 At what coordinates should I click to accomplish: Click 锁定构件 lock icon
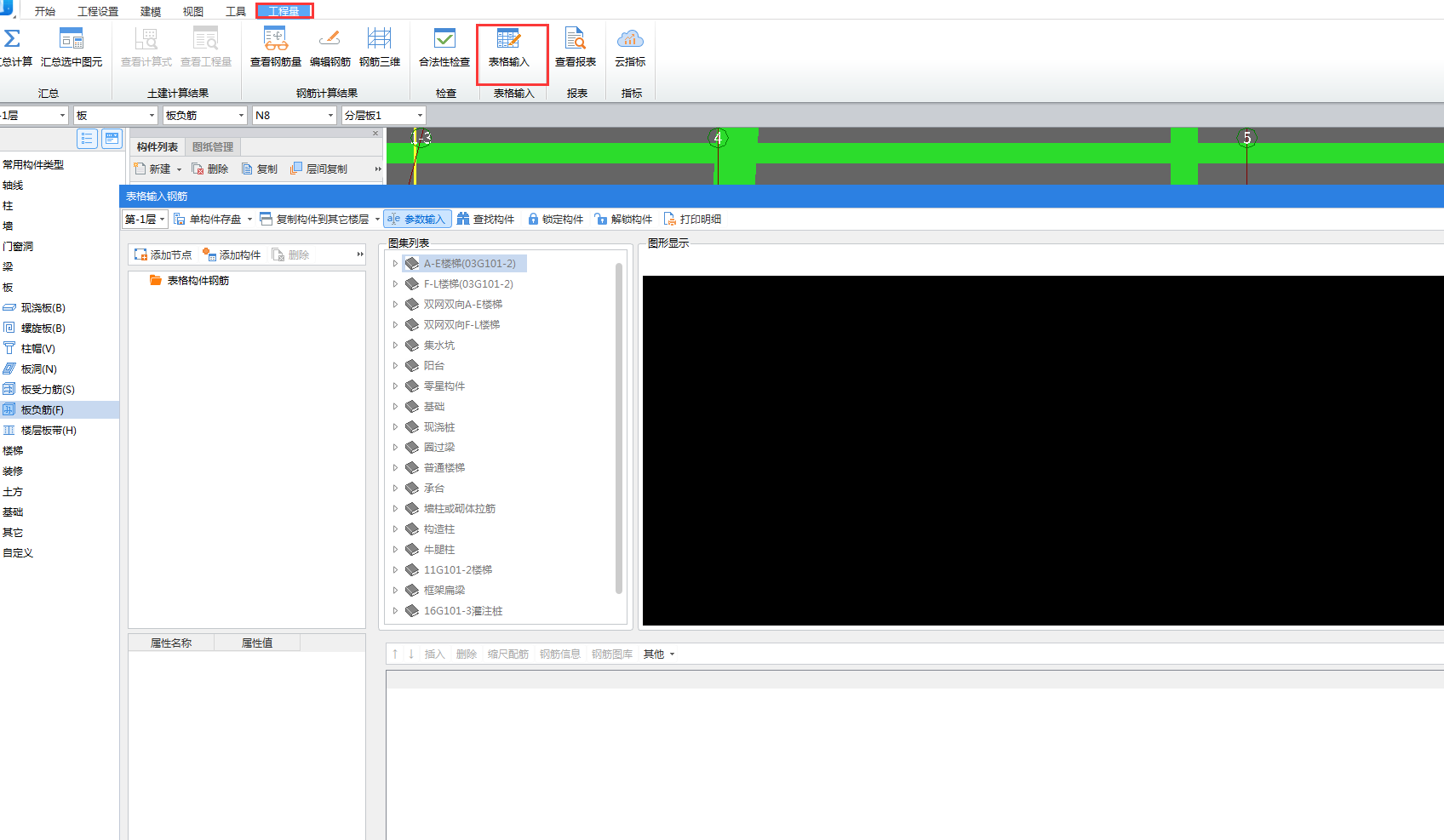point(533,219)
